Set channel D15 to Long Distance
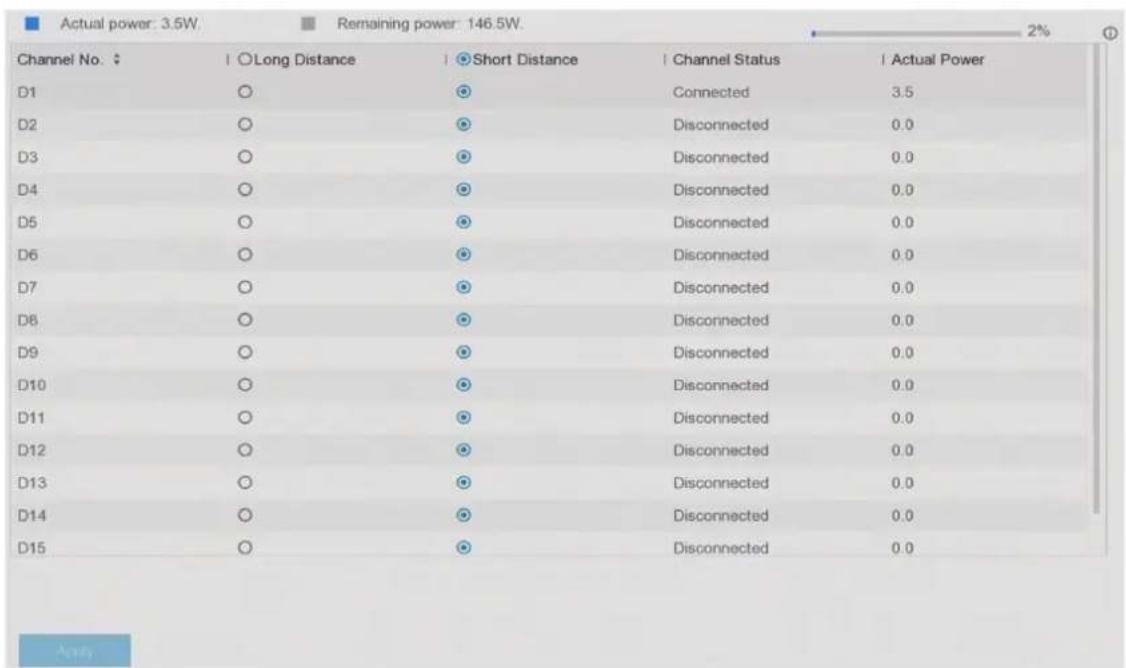1126x668 pixels. (245, 547)
